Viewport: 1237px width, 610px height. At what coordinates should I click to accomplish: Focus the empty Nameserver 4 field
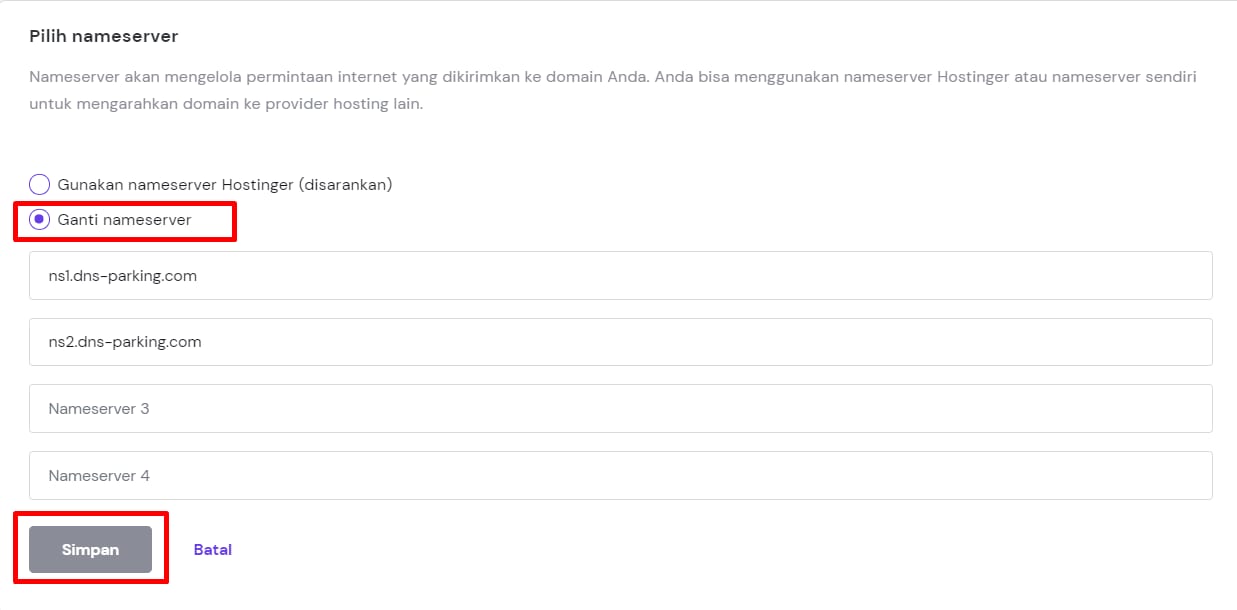pos(620,476)
